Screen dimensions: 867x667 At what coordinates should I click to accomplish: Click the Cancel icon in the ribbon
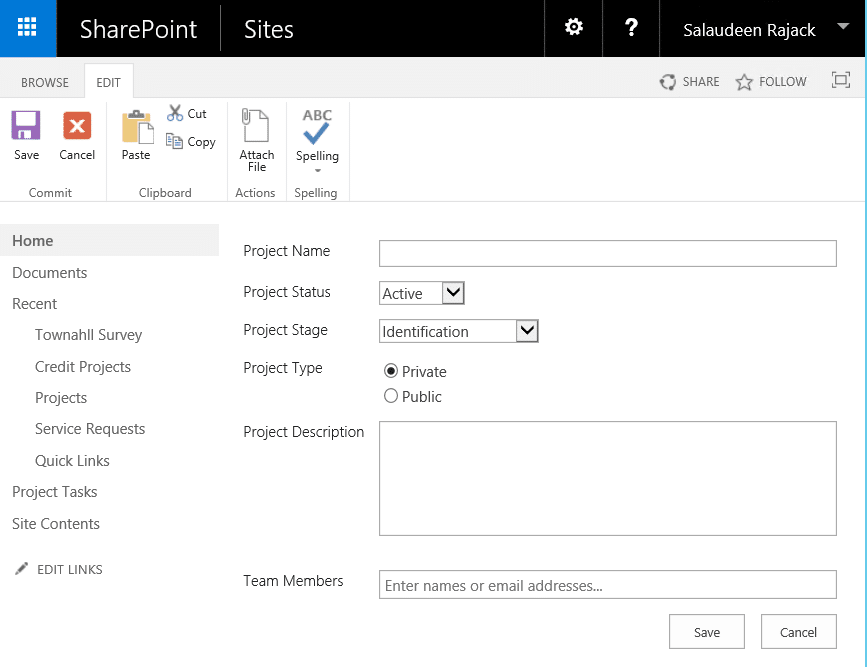click(76, 130)
